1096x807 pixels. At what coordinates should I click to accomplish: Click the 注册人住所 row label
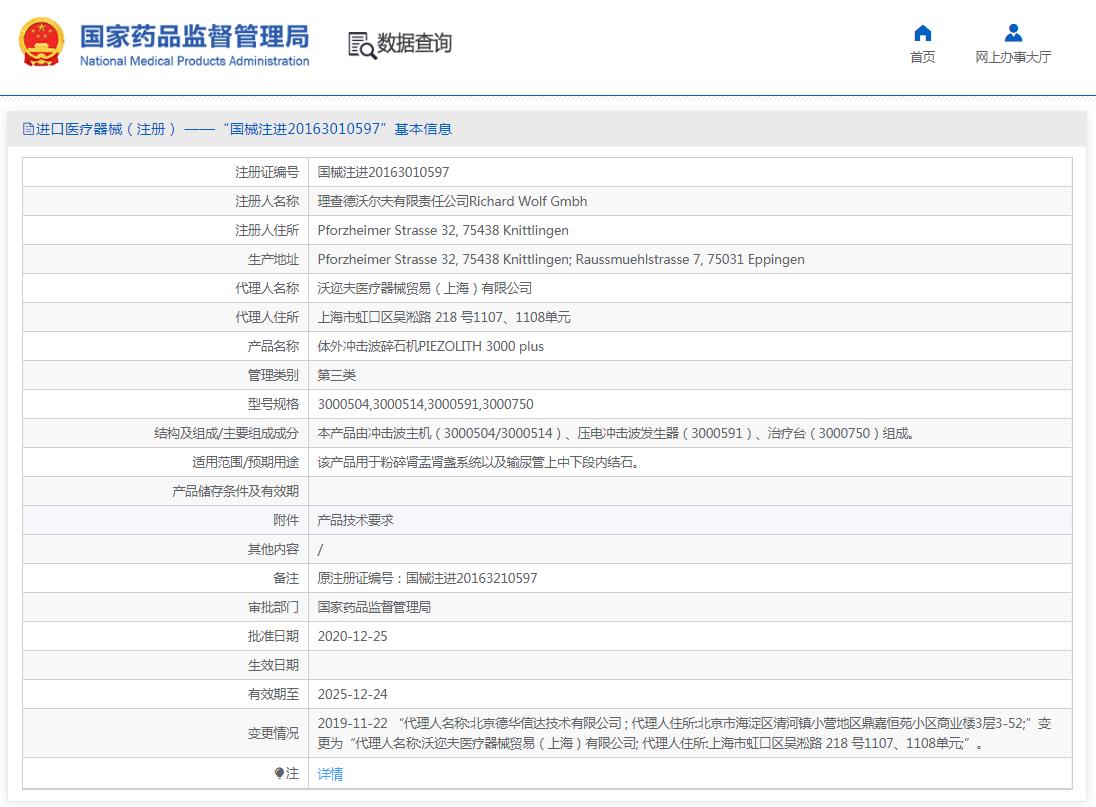point(267,230)
